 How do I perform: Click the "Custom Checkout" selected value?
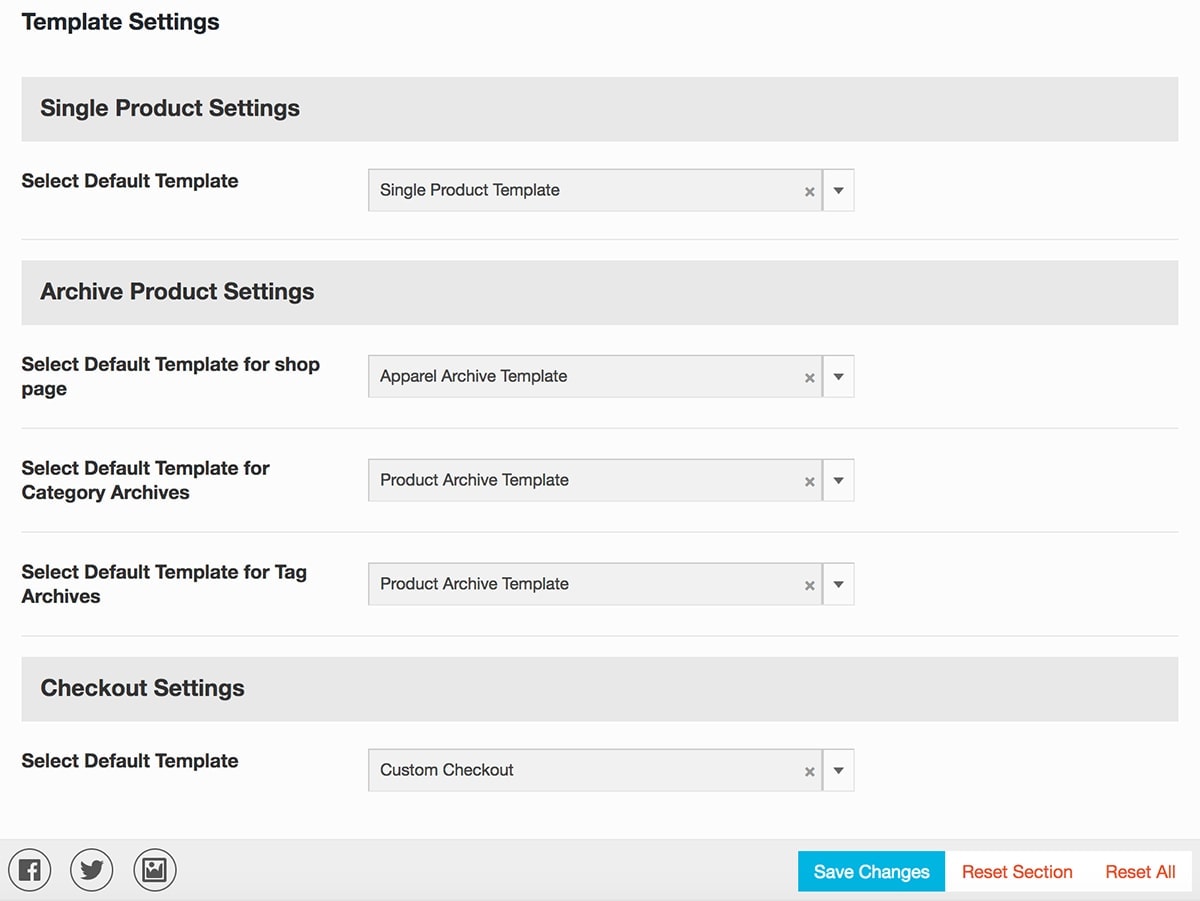[x=447, y=770]
